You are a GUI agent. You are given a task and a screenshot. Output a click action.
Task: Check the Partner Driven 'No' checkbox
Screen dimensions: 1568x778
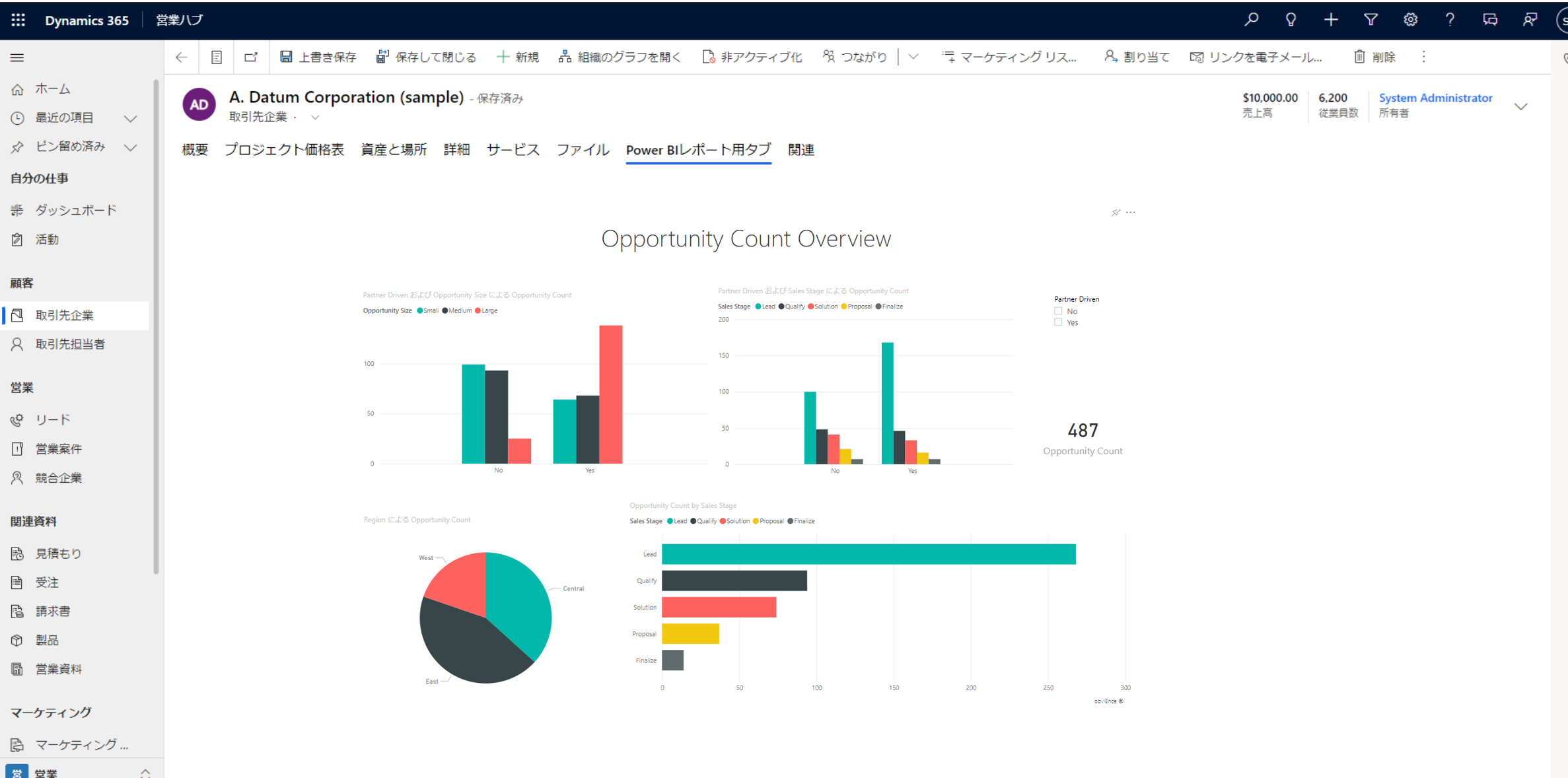click(x=1058, y=311)
